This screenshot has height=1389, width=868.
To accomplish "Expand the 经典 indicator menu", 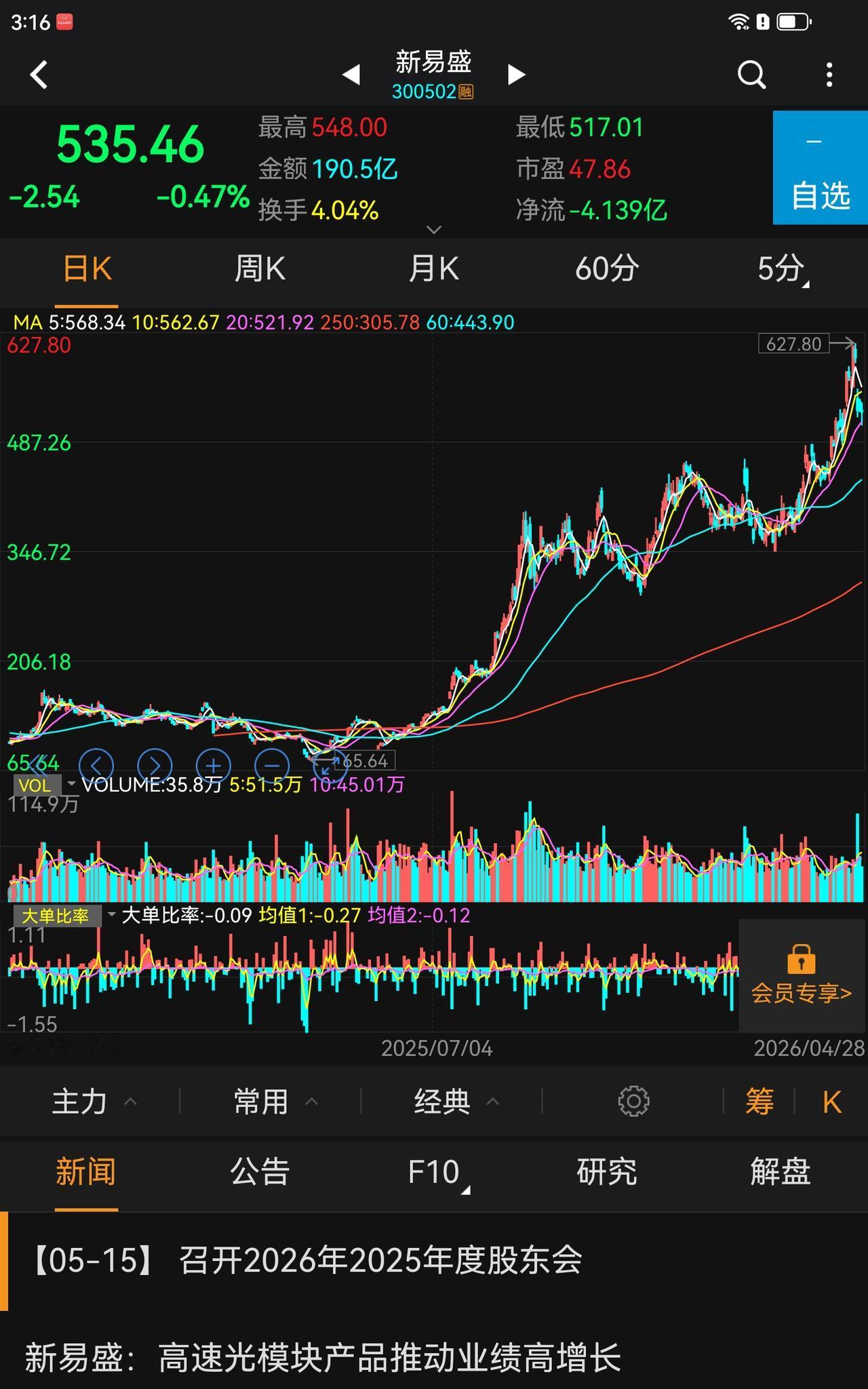I will [457, 1101].
